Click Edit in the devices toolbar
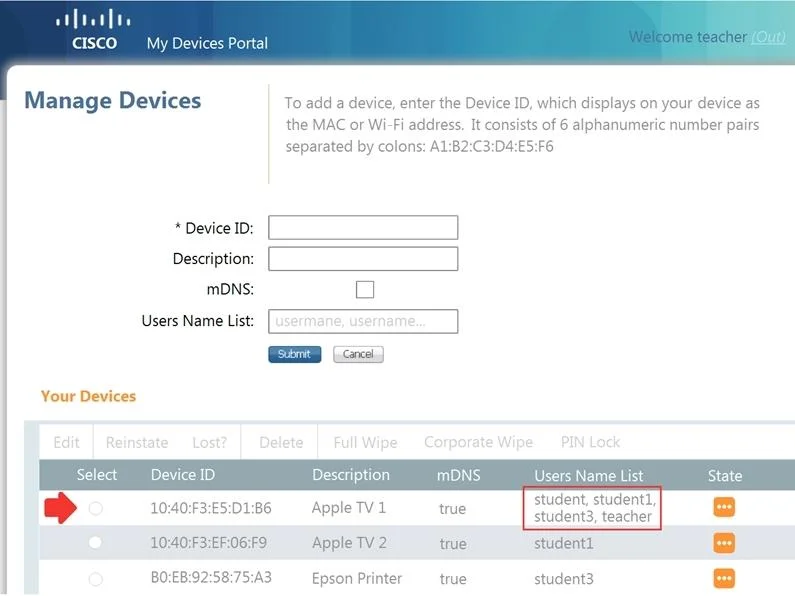The image size is (795, 596). tap(66, 442)
